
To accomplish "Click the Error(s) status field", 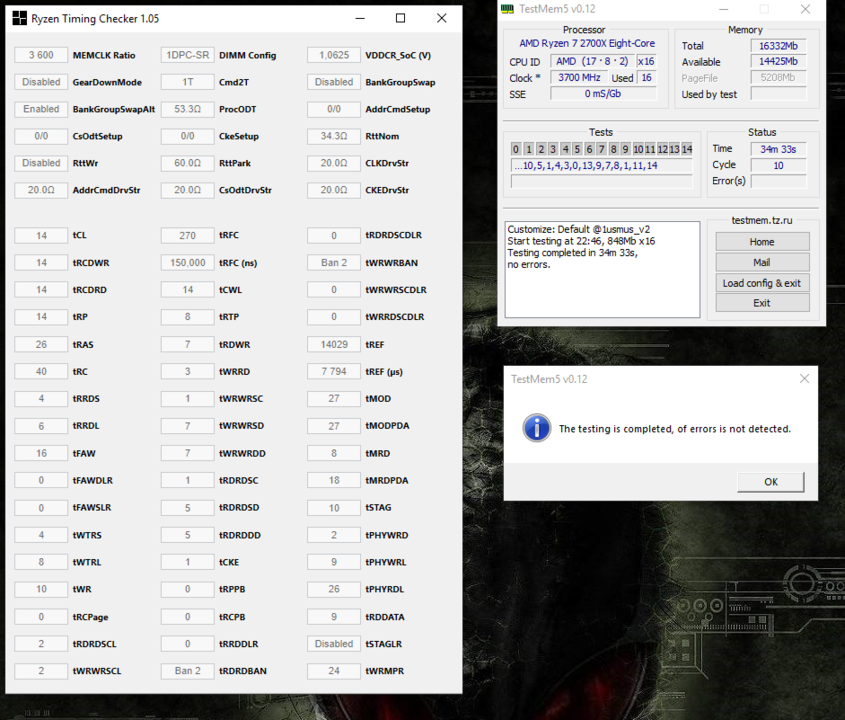I will (778, 181).
